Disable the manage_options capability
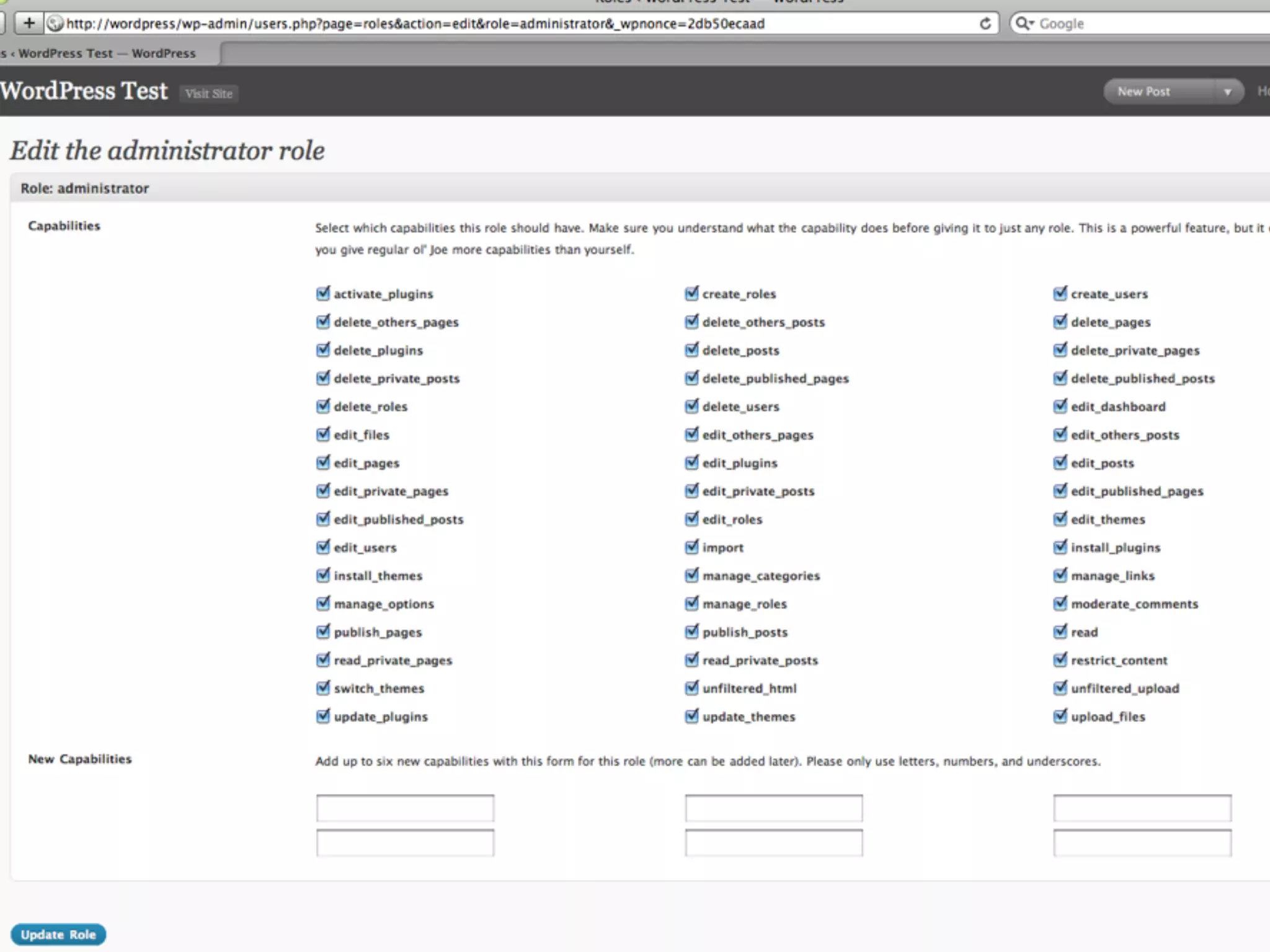This screenshot has width=1270, height=952. pyautogui.click(x=323, y=603)
